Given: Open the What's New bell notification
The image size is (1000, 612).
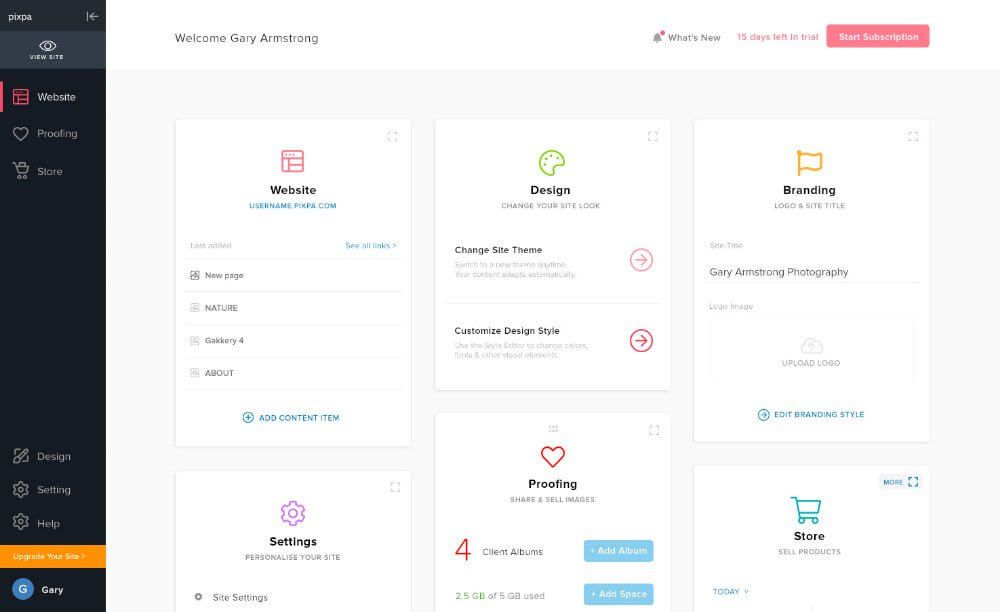Looking at the screenshot, I should point(658,37).
